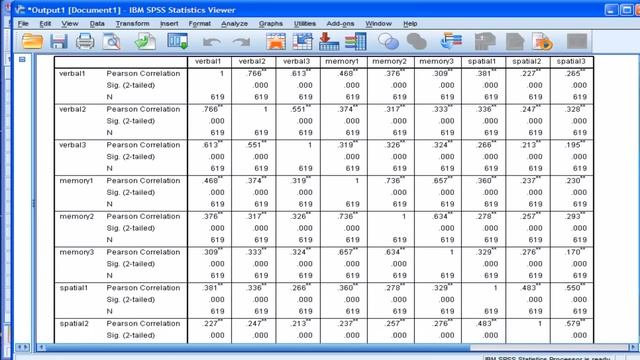Save the output document with floppy icon
Image resolution: width=640 pixels, height=360 pixels.
[x=59, y=42]
